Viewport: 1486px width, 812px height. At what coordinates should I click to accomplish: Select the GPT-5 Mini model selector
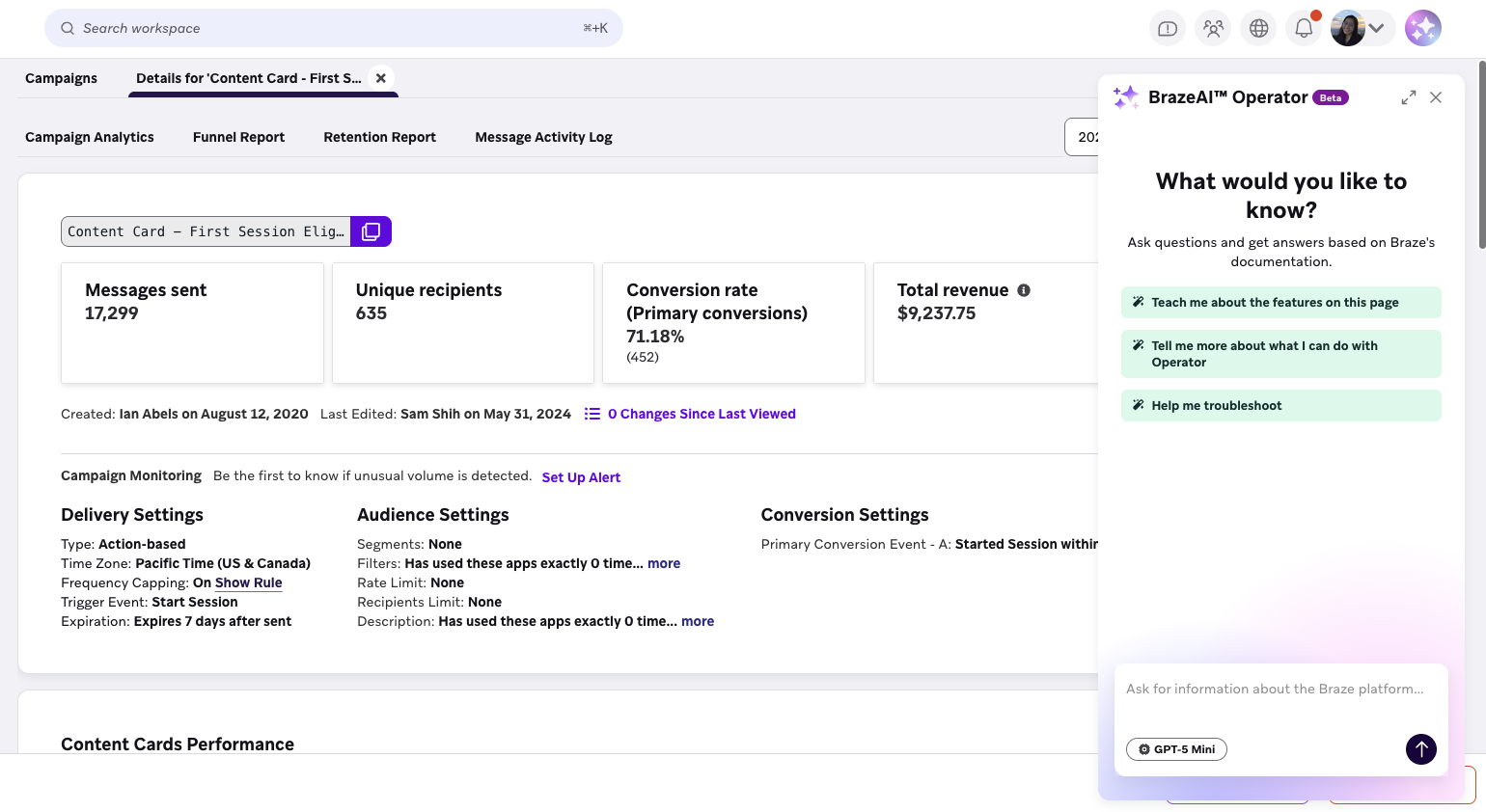[1176, 749]
